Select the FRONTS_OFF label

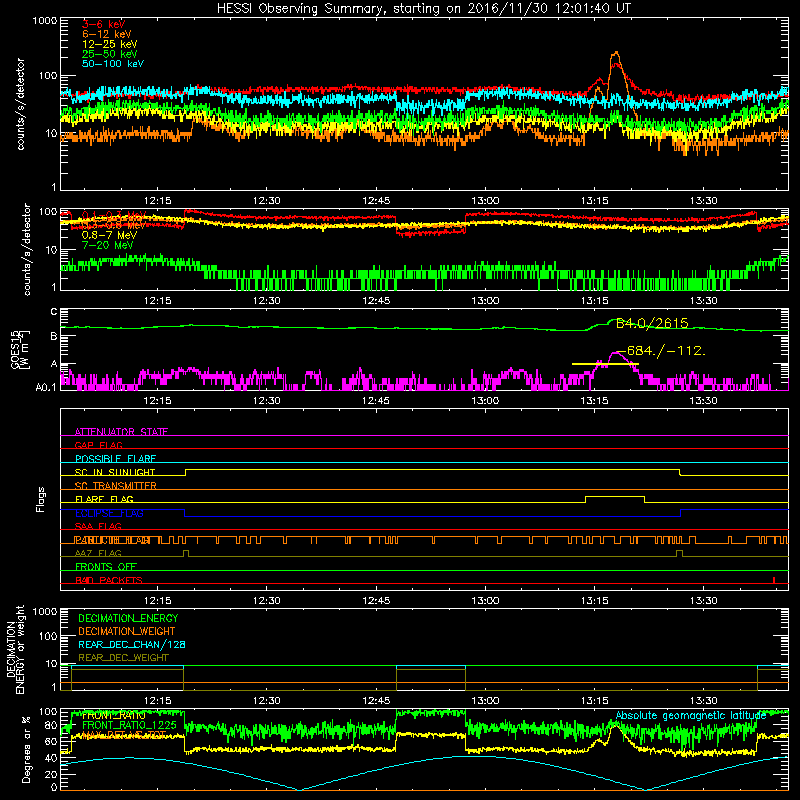tap(106, 567)
